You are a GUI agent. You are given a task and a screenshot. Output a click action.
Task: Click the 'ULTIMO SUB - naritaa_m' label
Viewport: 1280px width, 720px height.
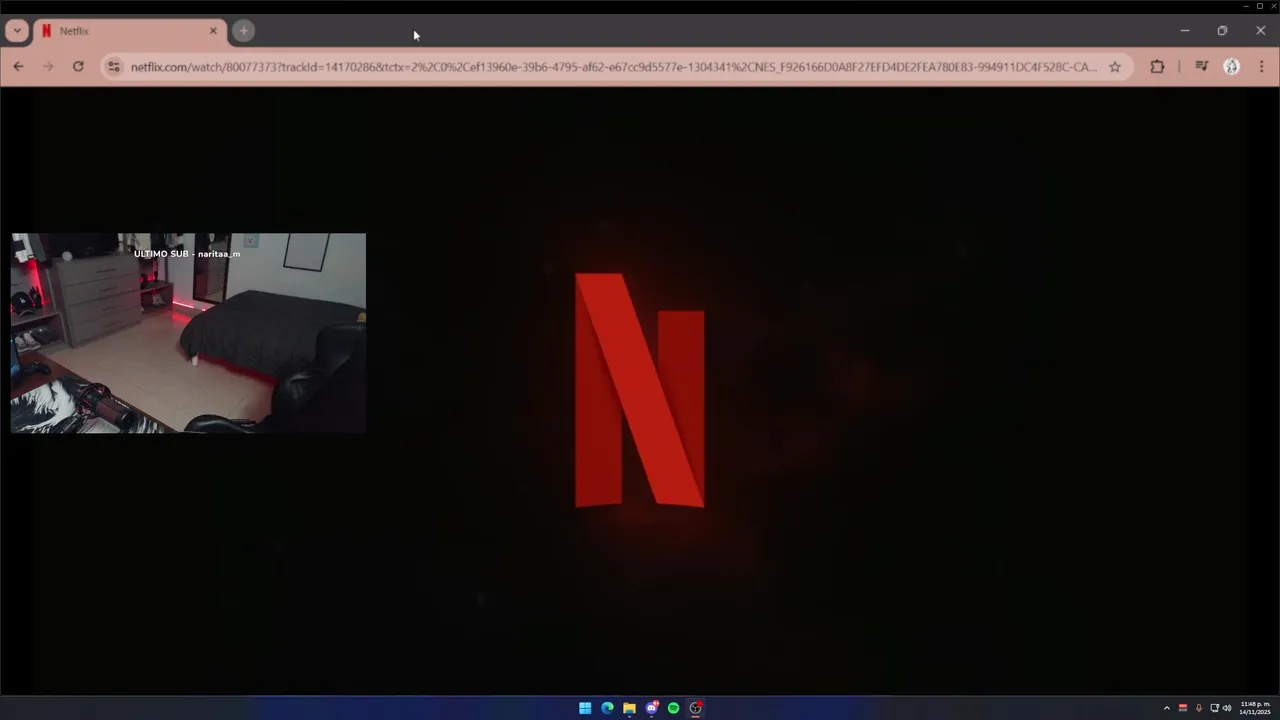click(187, 254)
